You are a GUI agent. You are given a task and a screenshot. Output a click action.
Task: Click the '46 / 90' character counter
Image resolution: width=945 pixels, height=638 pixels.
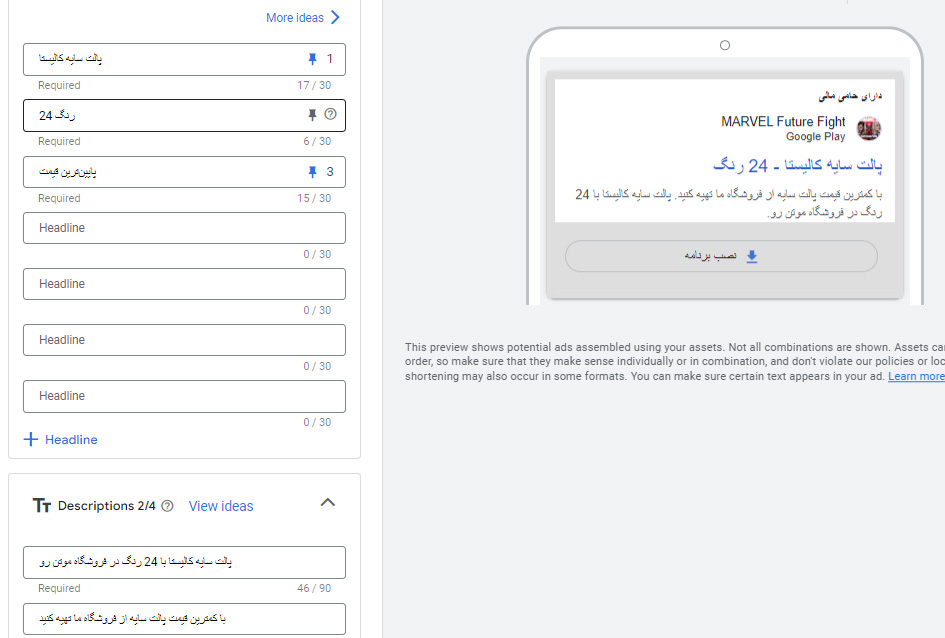tap(314, 589)
